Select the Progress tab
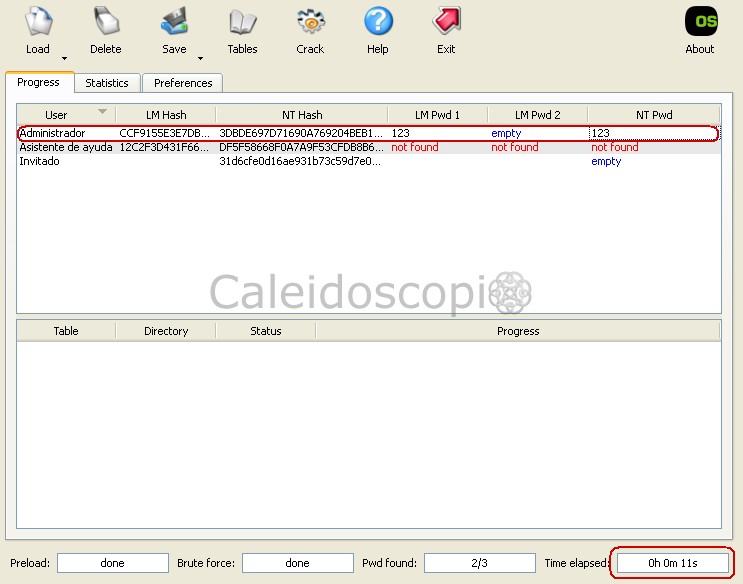Image resolution: width=743 pixels, height=584 pixels. [x=38, y=82]
